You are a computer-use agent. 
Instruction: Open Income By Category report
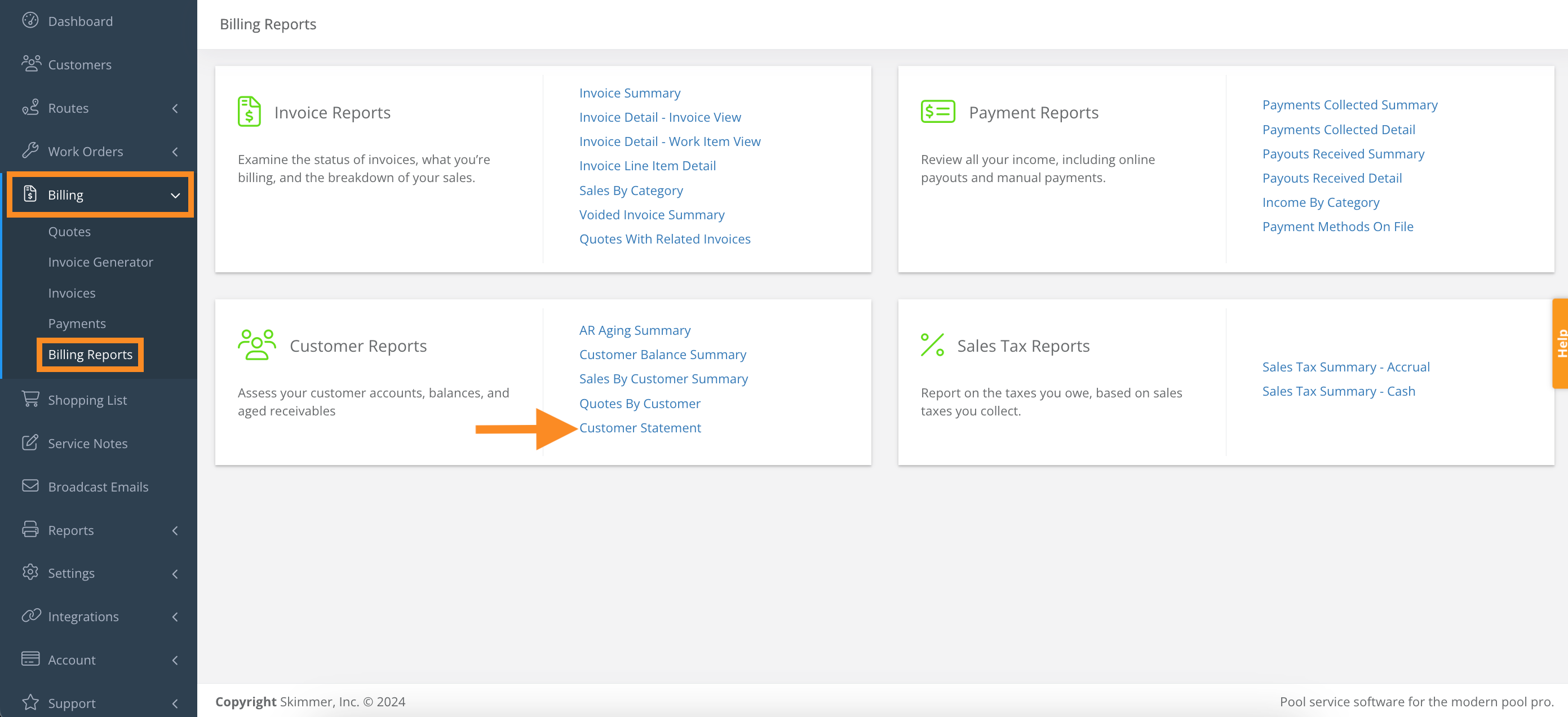click(1320, 202)
